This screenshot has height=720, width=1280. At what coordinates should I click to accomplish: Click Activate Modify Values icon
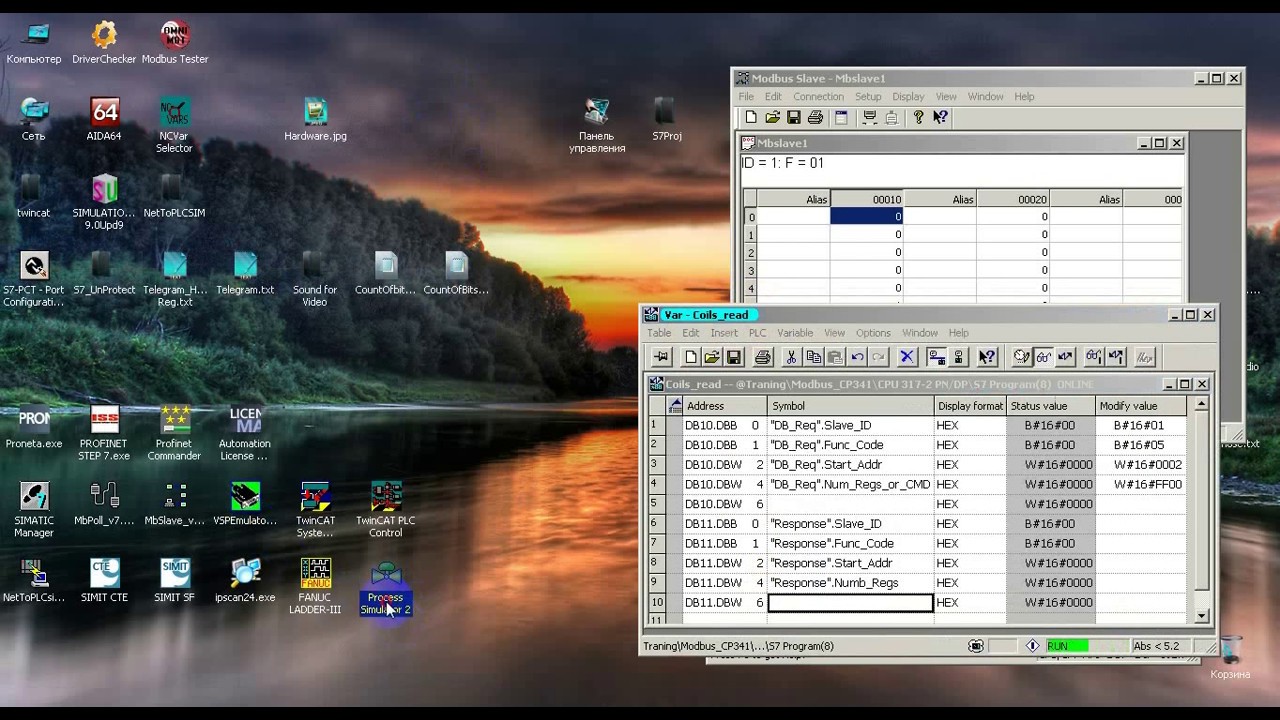[x=1116, y=357]
